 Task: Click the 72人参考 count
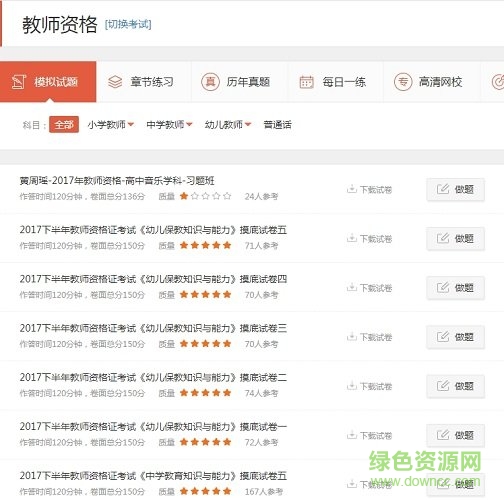click(x=261, y=442)
